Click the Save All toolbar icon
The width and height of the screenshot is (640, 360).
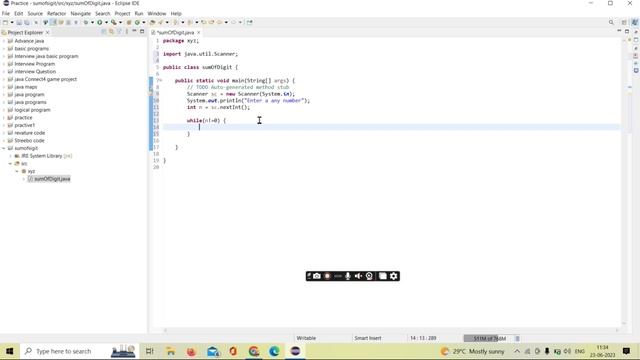(27, 22)
